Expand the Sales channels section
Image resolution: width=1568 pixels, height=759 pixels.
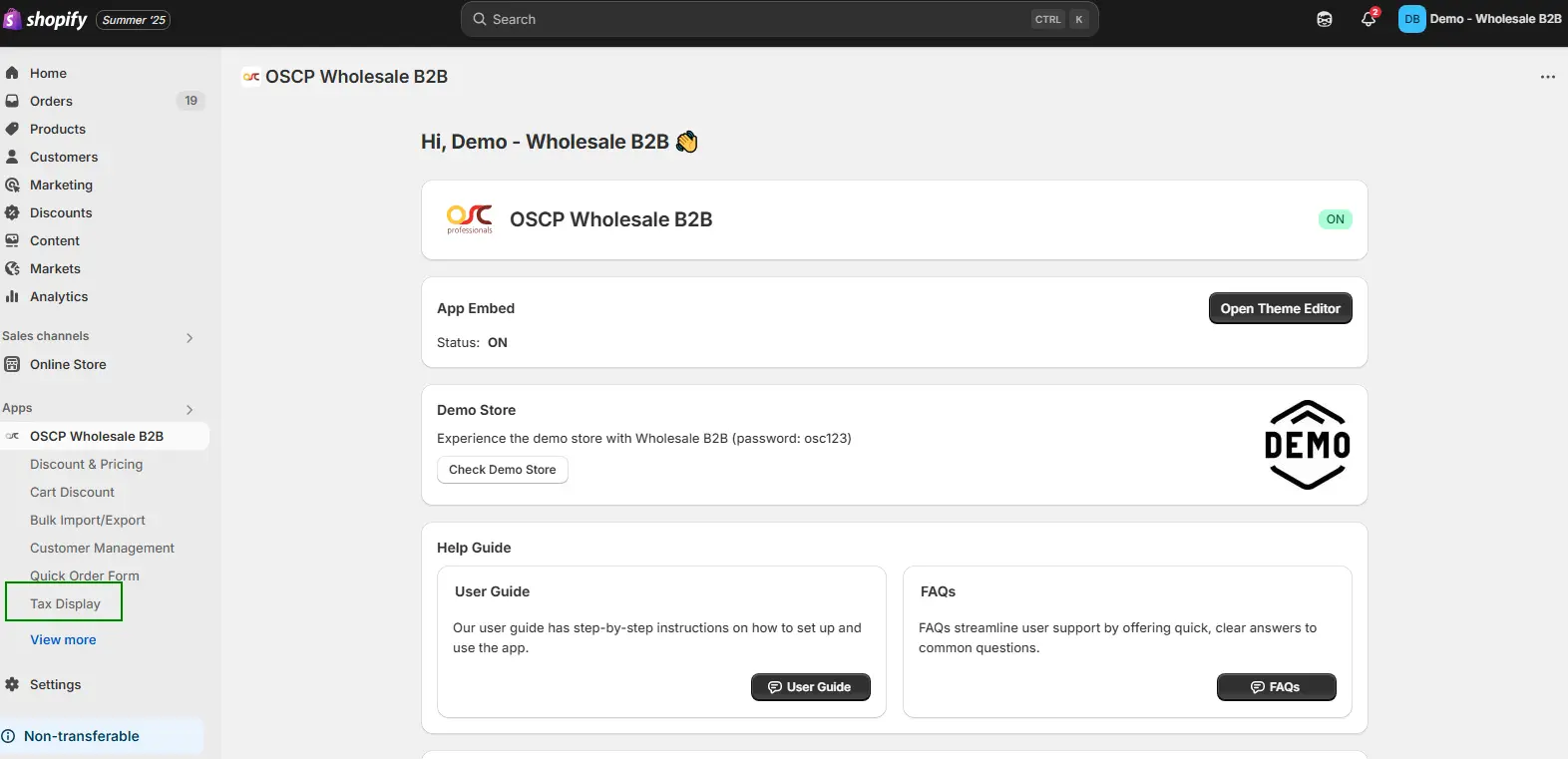(190, 337)
